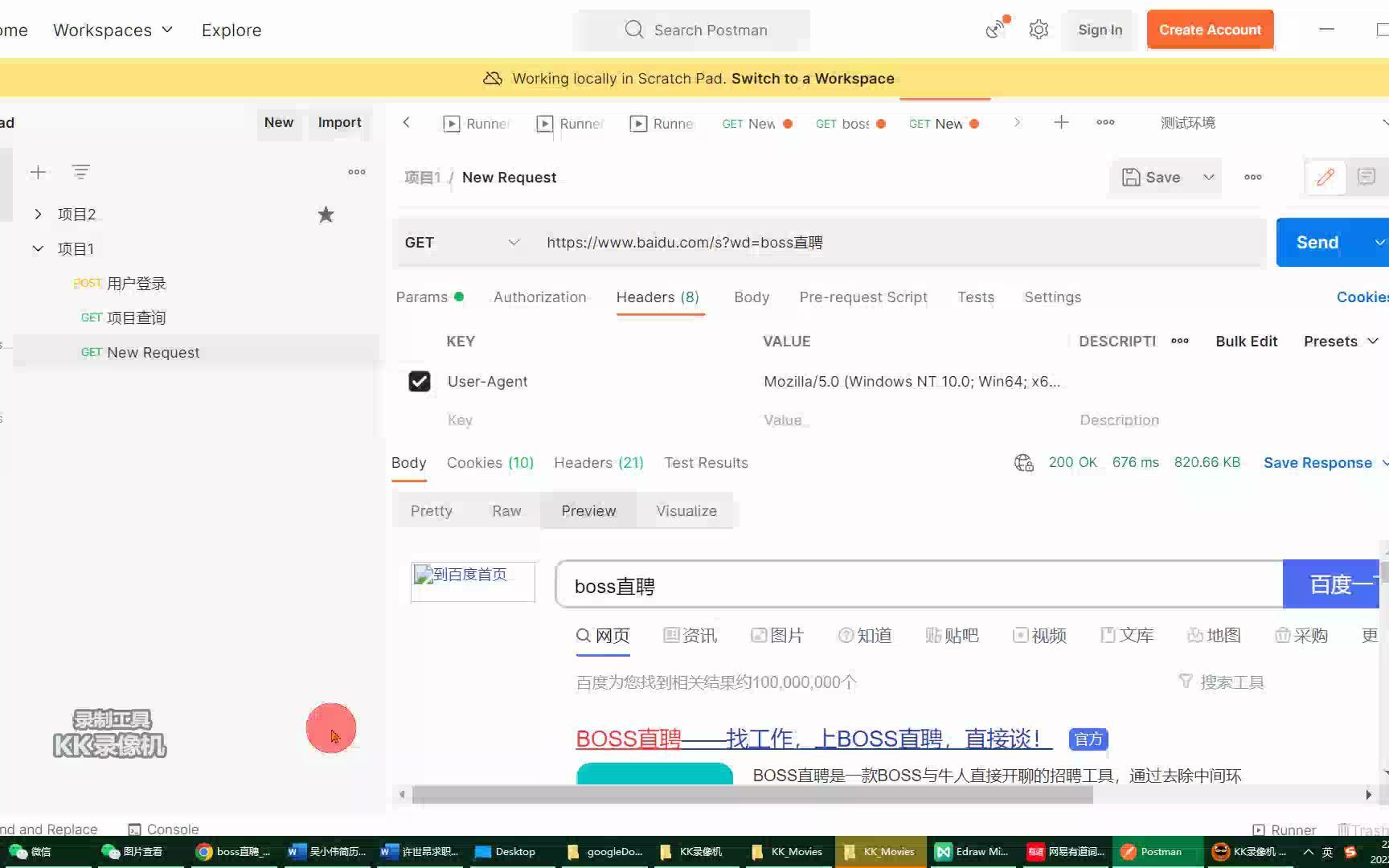This screenshot has width=1389, height=868.
Task: Click Save Response
Action: coord(1317,463)
